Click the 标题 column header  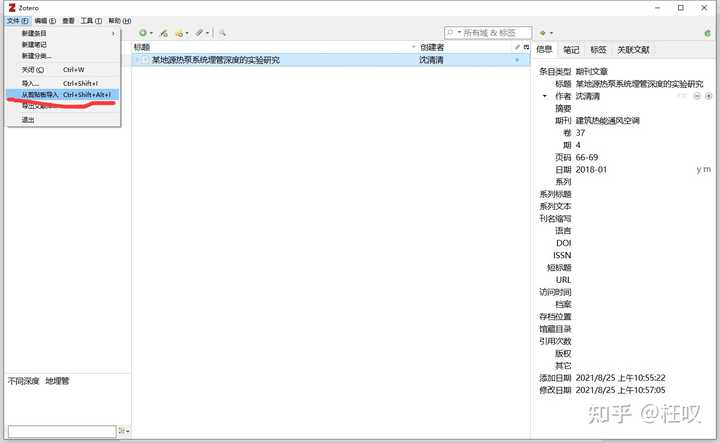point(274,47)
